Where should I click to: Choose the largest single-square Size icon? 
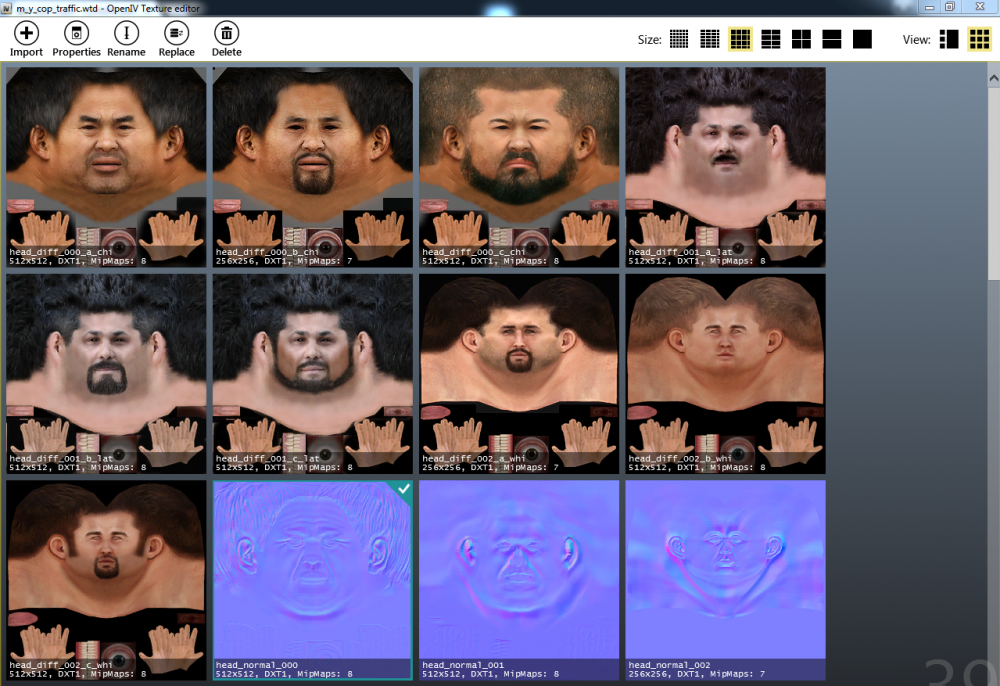coord(862,39)
